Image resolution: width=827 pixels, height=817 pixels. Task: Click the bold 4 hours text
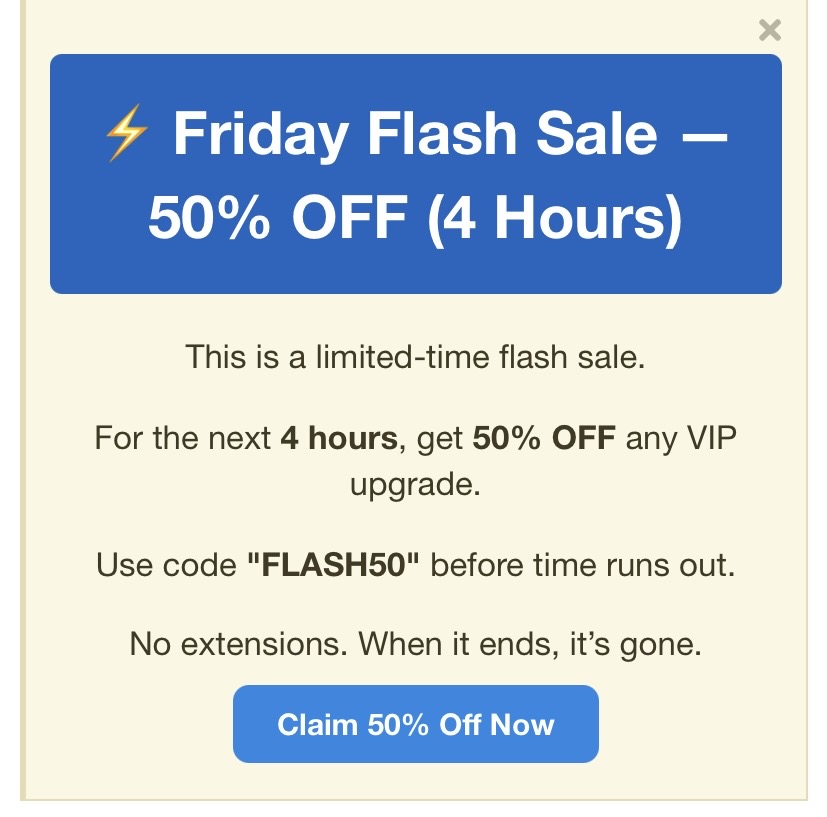(340, 438)
